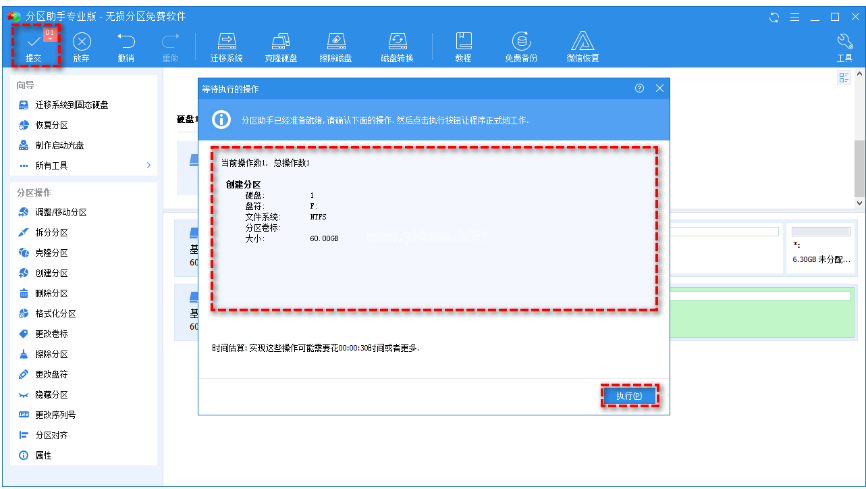
Task: Expand the 所有工具 arrow in sidebar
Action: (149, 165)
